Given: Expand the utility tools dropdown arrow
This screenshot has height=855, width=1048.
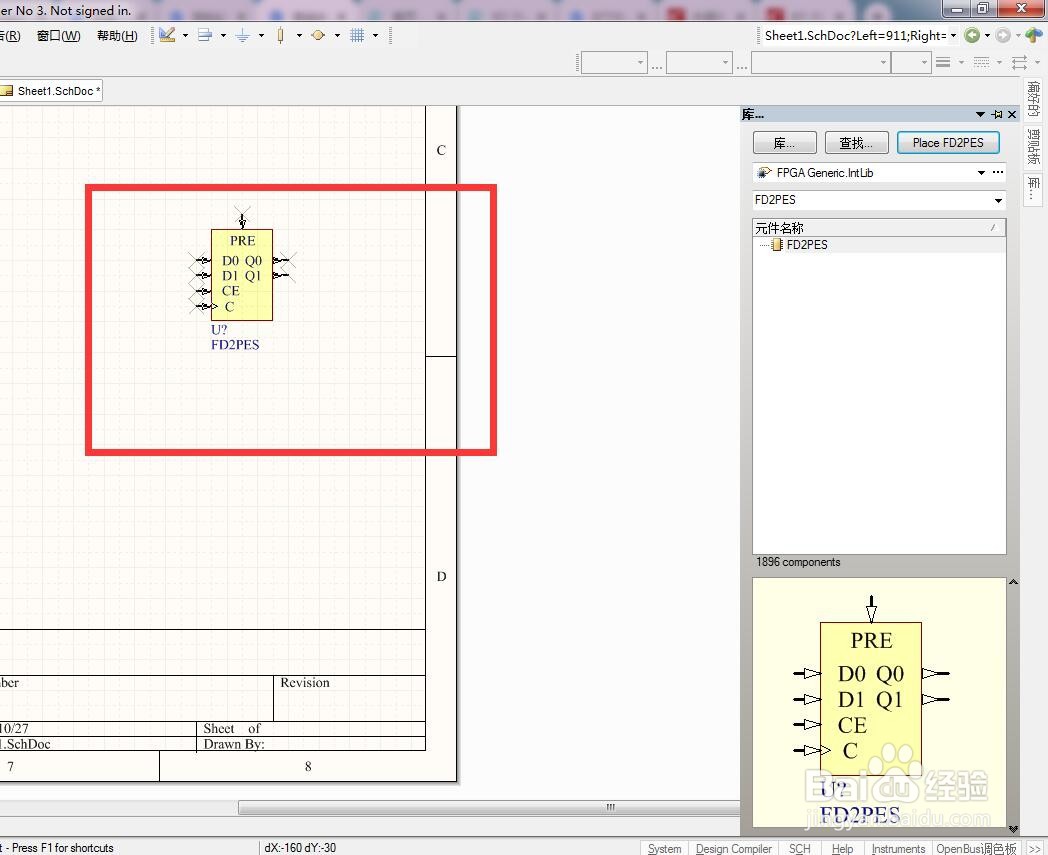Looking at the screenshot, I should 185,35.
